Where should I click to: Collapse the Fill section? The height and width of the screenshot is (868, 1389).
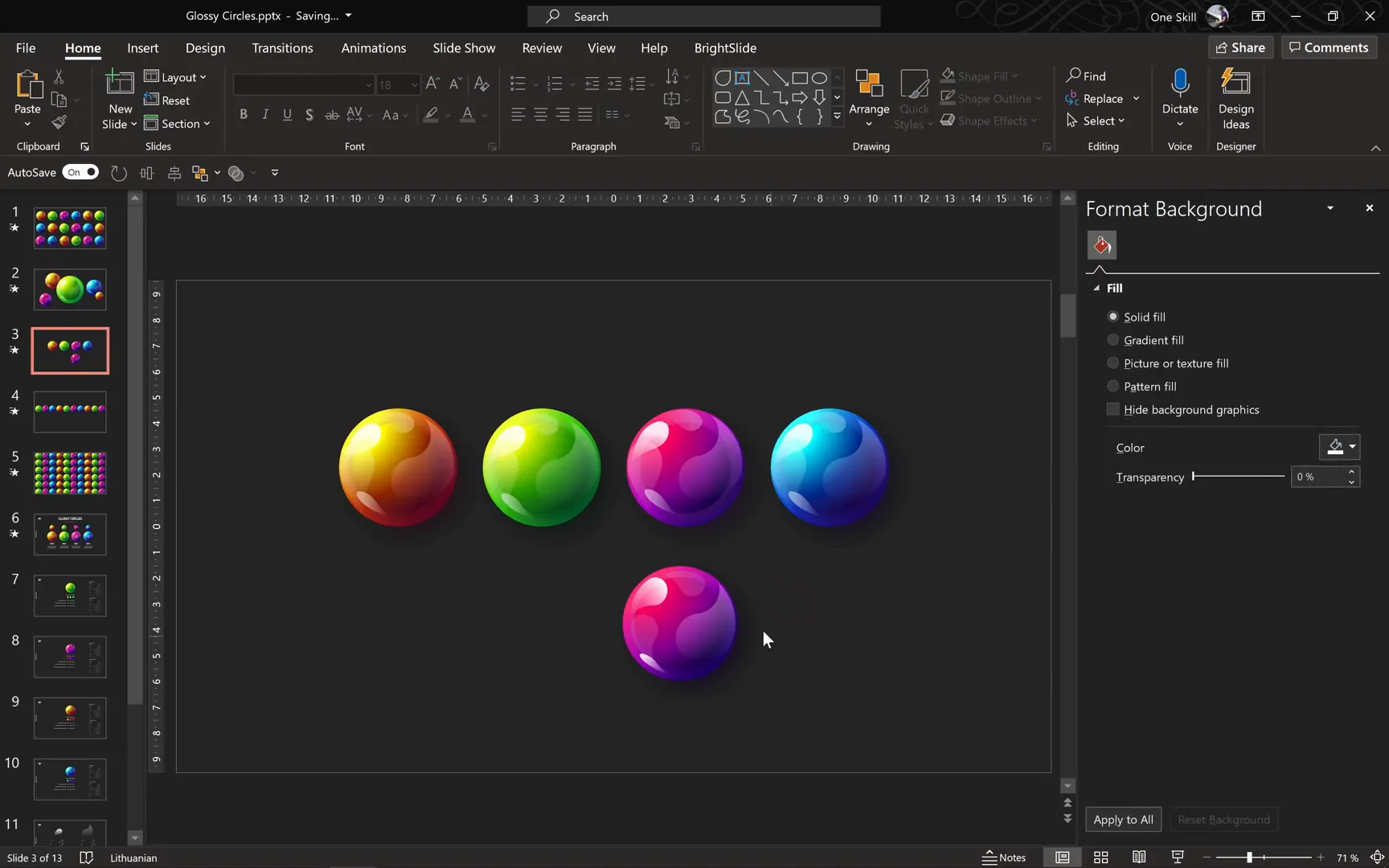[x=1097, y=287]
